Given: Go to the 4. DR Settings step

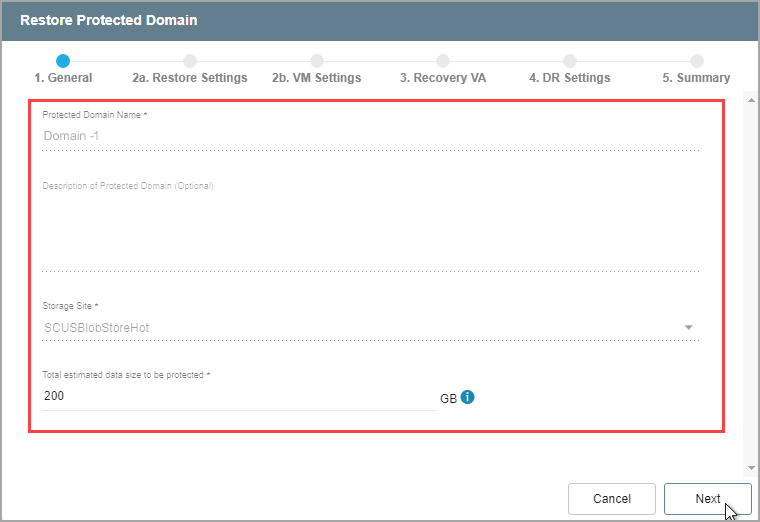Looking at the screenshot, I should coord(569,78).
